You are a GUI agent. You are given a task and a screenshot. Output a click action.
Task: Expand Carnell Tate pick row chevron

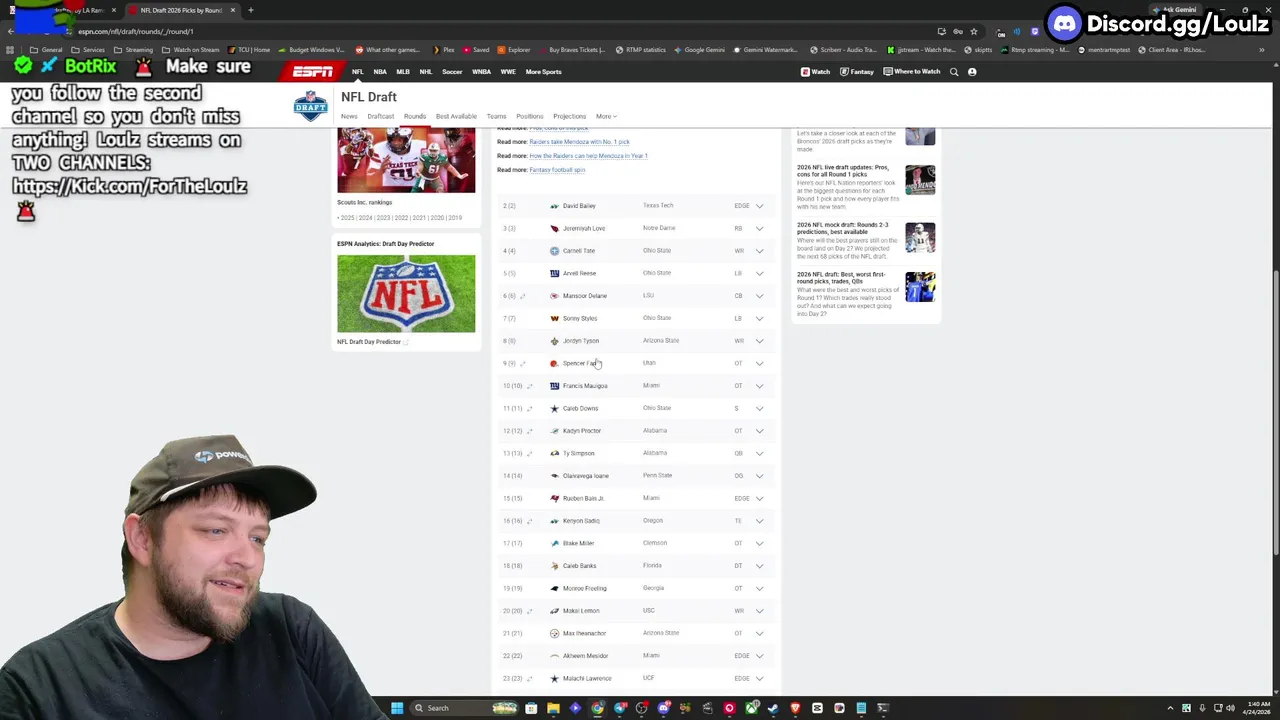click(x=760, y=251)
